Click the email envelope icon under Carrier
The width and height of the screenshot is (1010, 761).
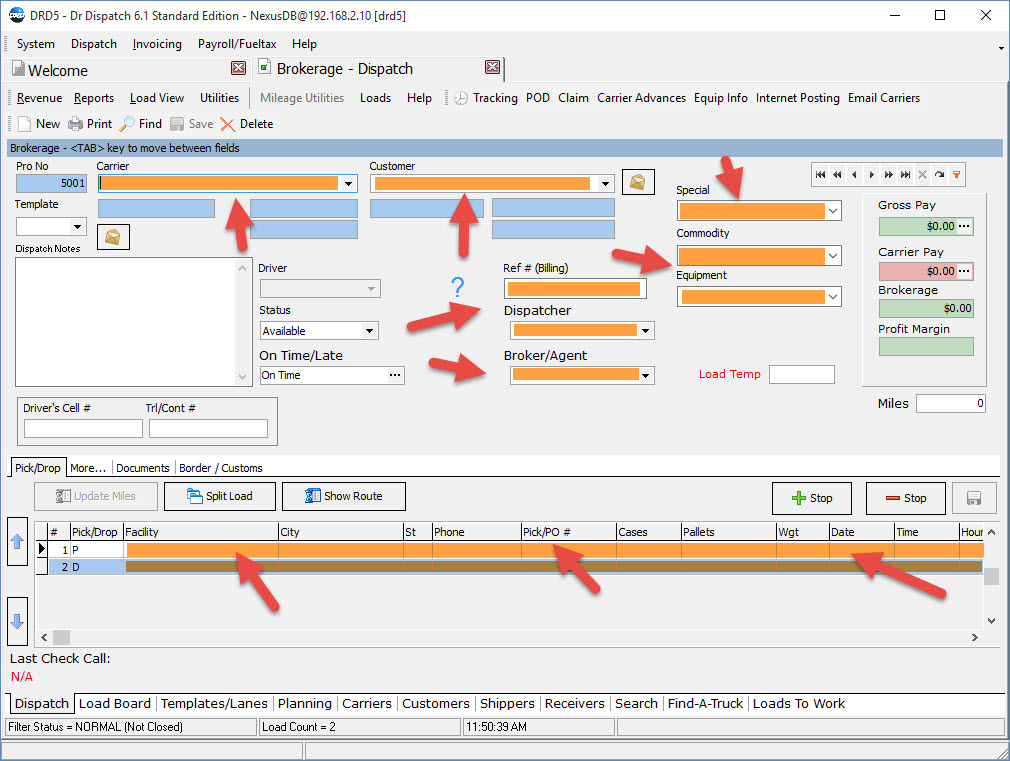coord(113,237)
